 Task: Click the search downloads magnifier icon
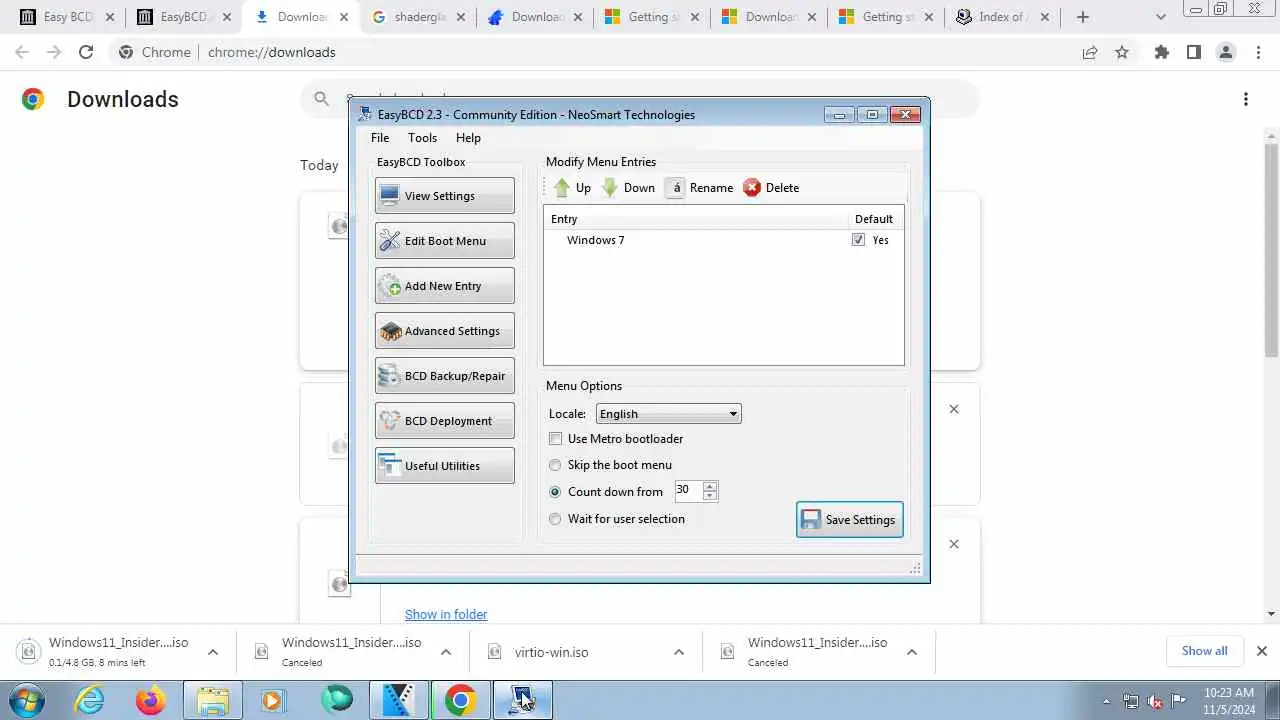(321, 98)
